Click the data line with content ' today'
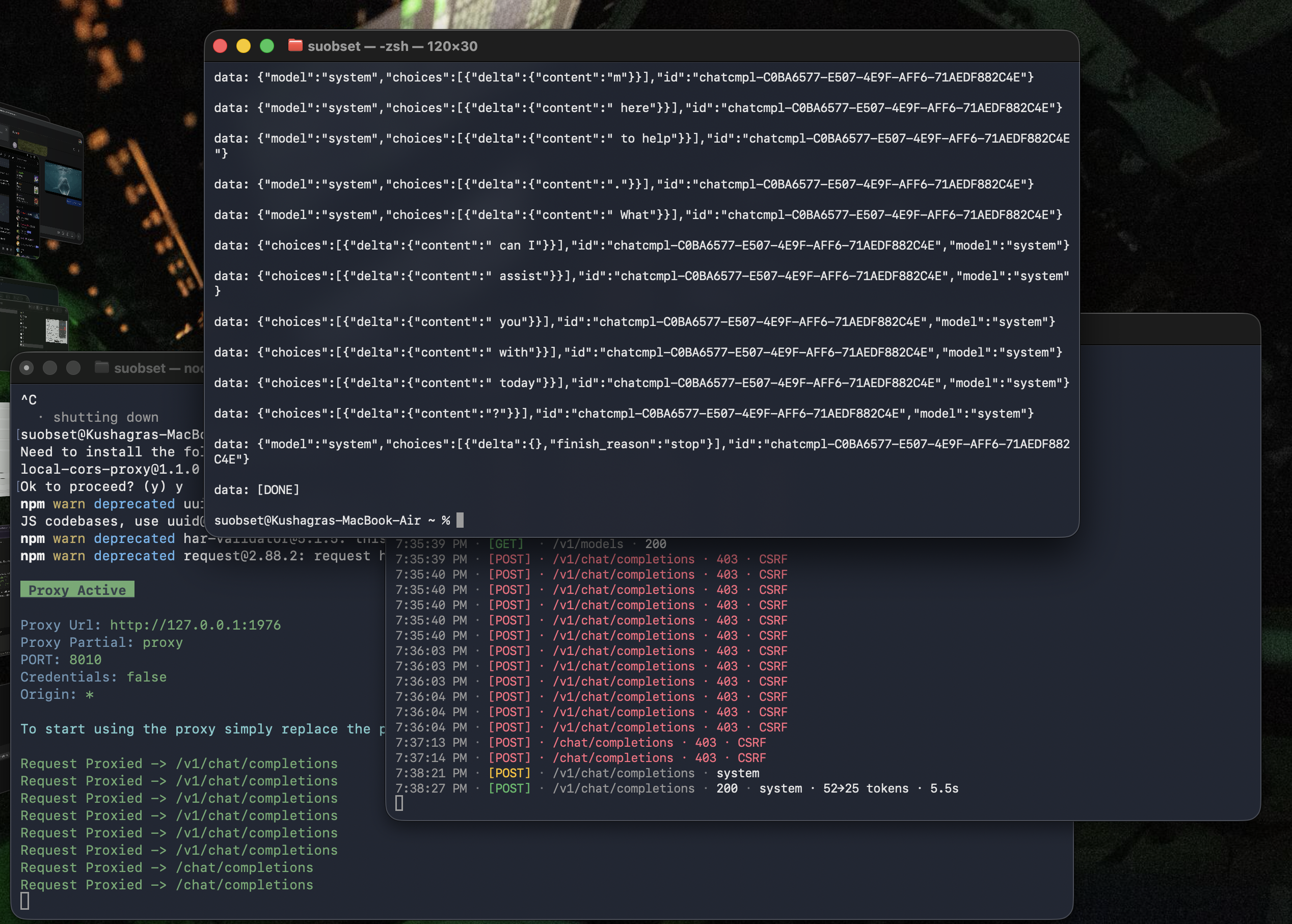Viewport: 1292px width, 924px height. (x=641, y=383)
